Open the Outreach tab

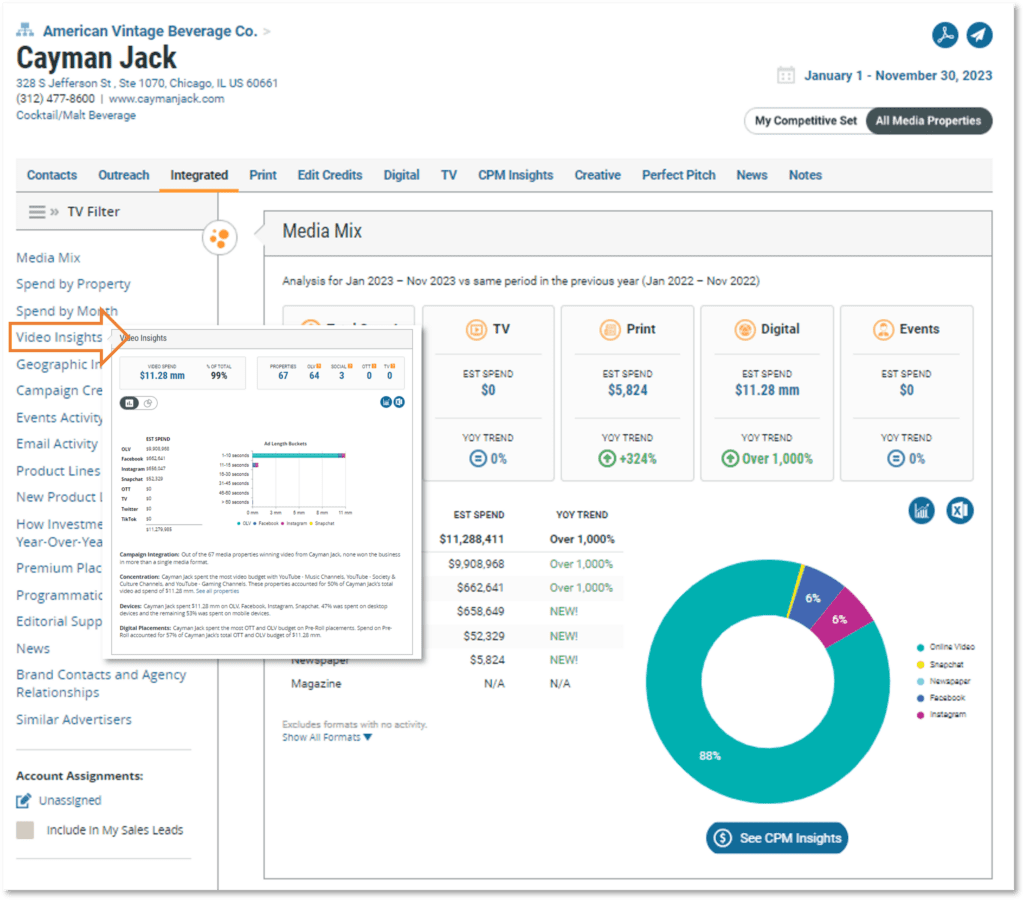click(123, 175)
